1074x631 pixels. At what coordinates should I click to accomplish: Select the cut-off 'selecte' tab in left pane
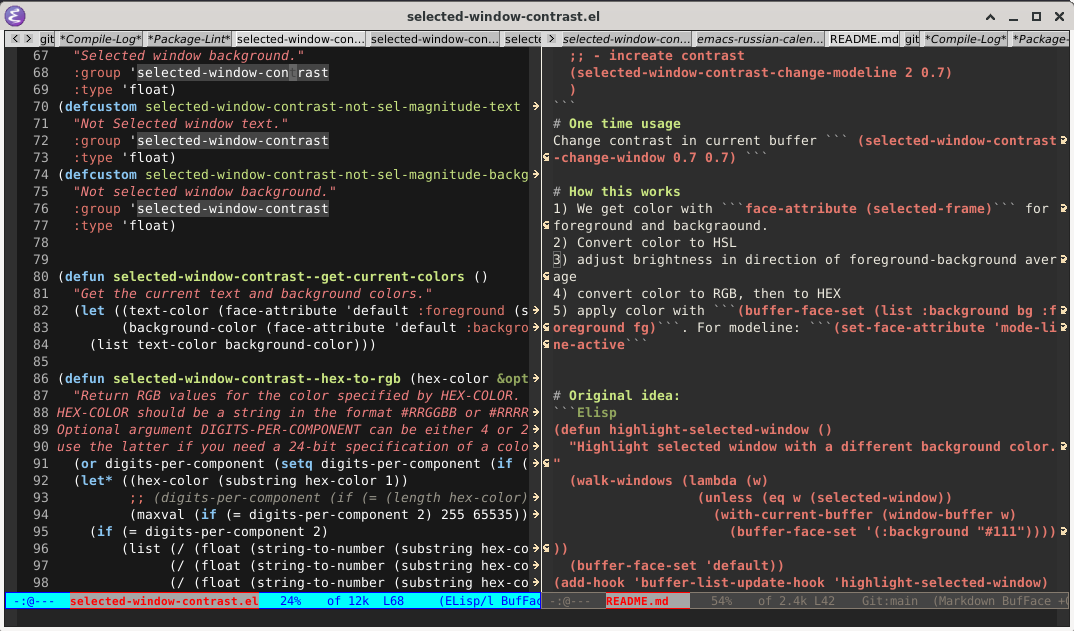(x=522, y=39)
